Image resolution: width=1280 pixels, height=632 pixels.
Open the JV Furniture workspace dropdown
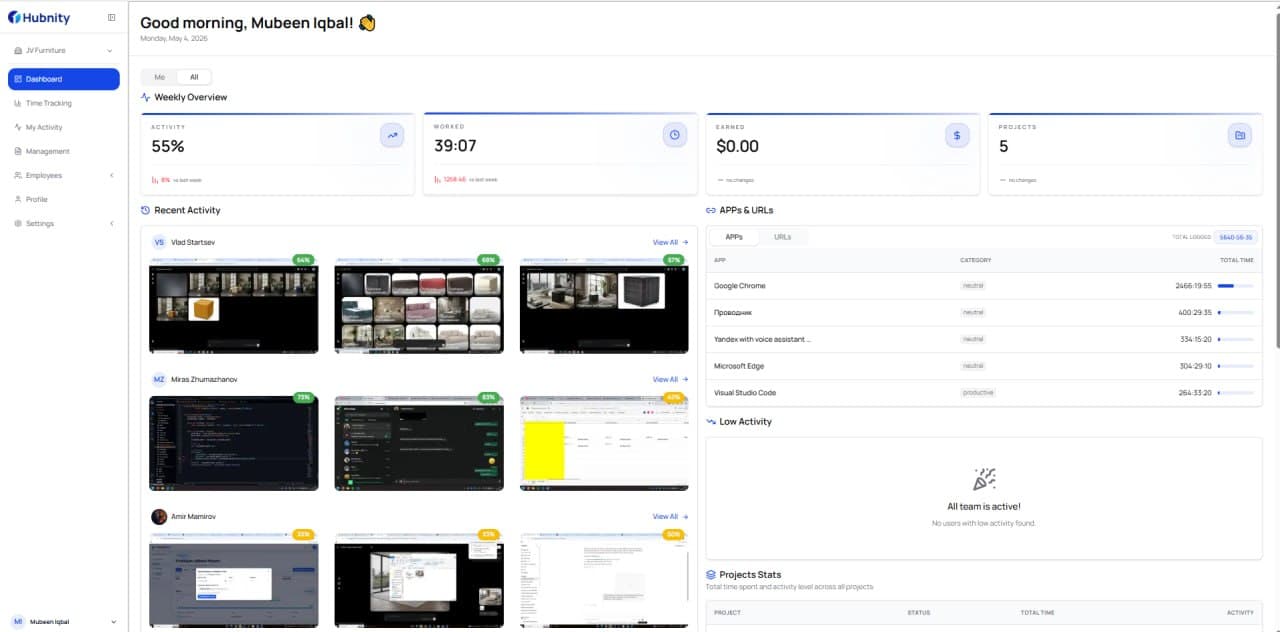pos(64,50)
